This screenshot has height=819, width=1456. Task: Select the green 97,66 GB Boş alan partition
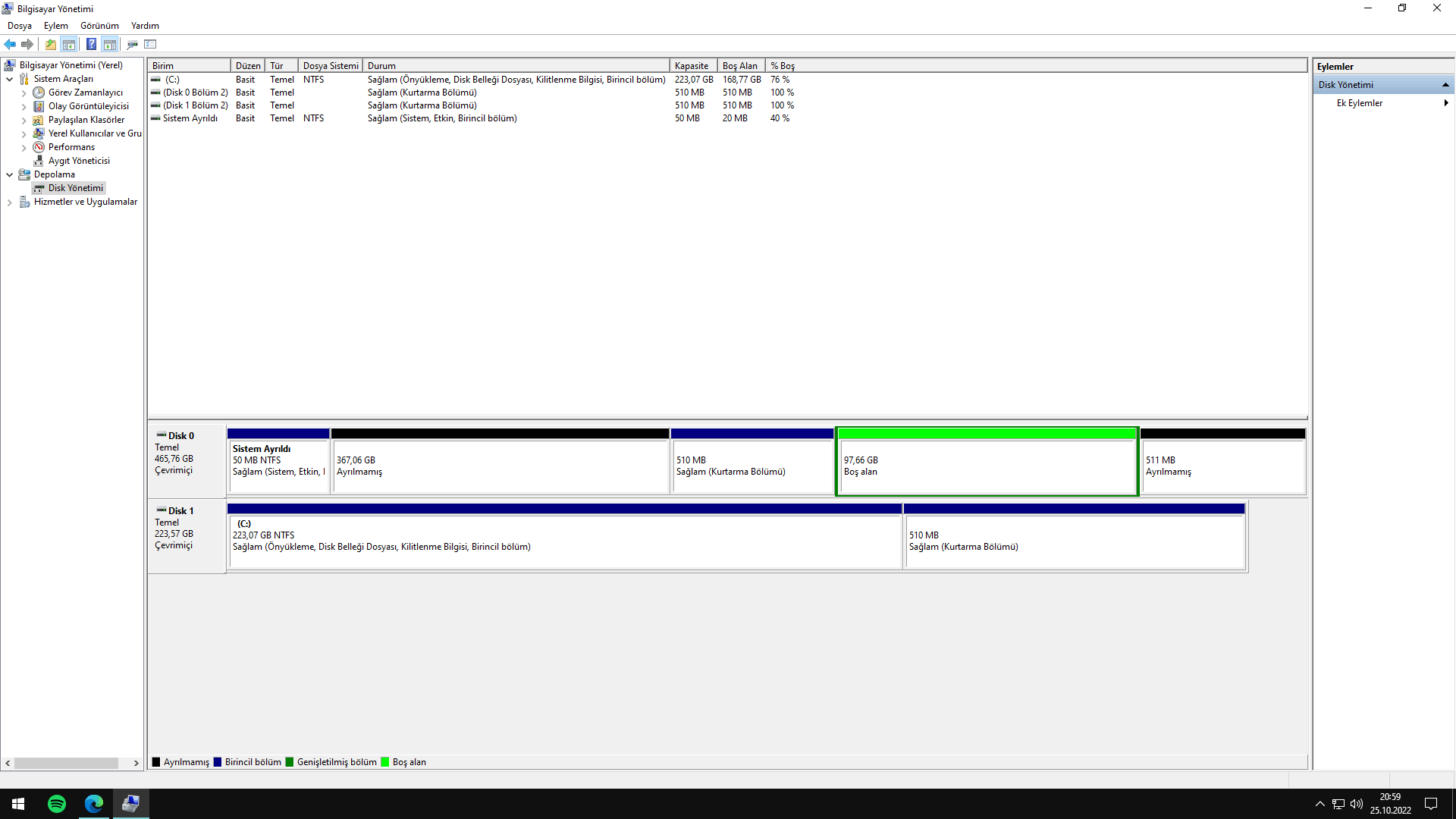tap(986, 466)
